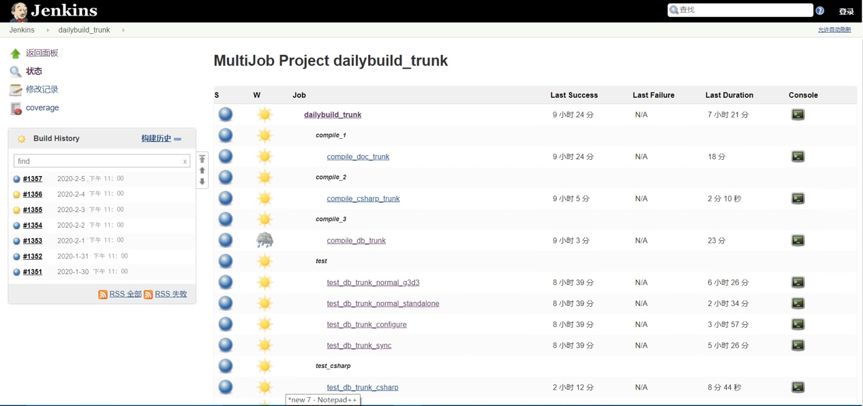863x406 pixels.
Task: Click the find box in Build History
Action: (x=95, y=161)
